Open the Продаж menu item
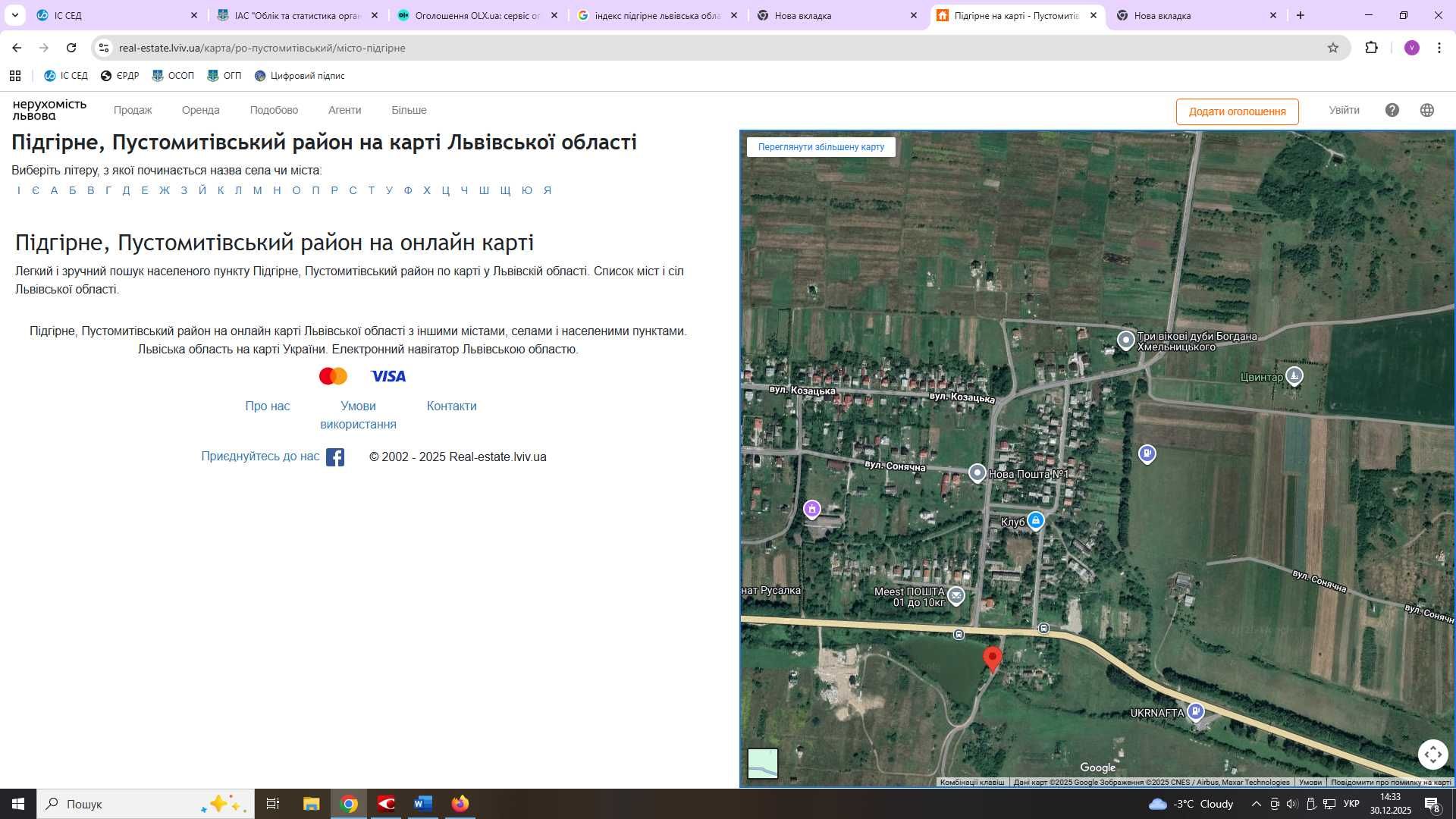This screenshot has width=1456, height=819. coord(133,110)
